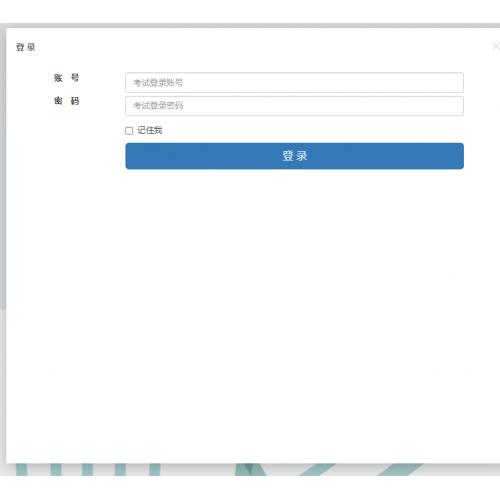Tick the 记住我 checkbox

point(129,131)
